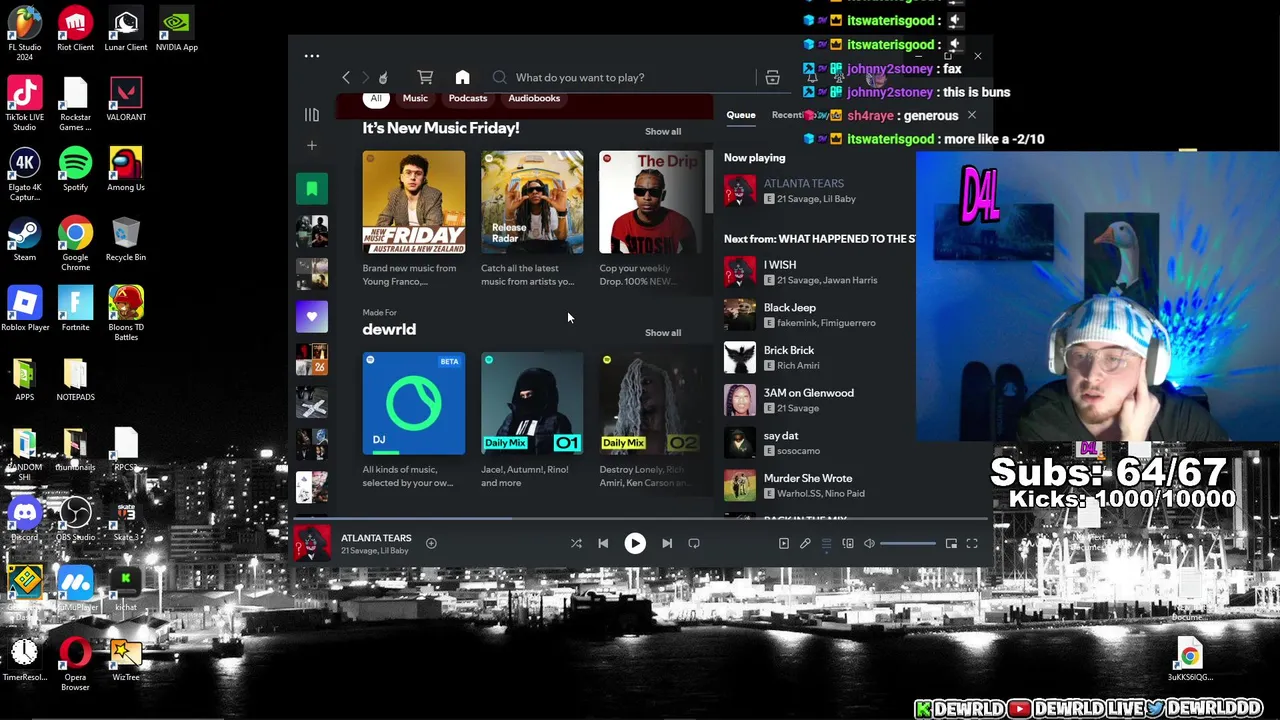Open Spotify desktop shortcut icon
Screen dimensions: 1280x720
coord(75,170)
